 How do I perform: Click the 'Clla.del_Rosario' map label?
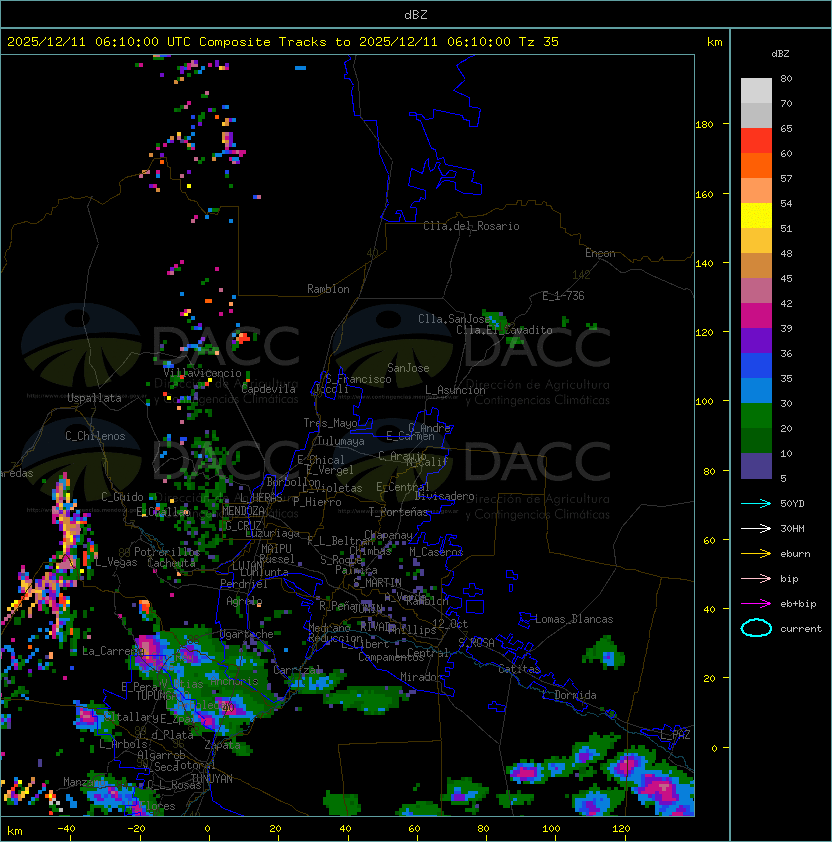pos(471,226)
